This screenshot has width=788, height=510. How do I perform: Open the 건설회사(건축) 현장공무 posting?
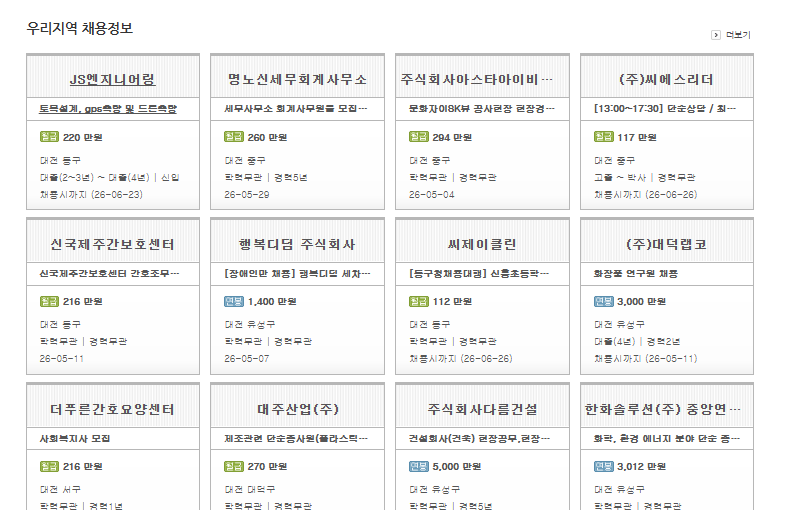click(479, 438)
